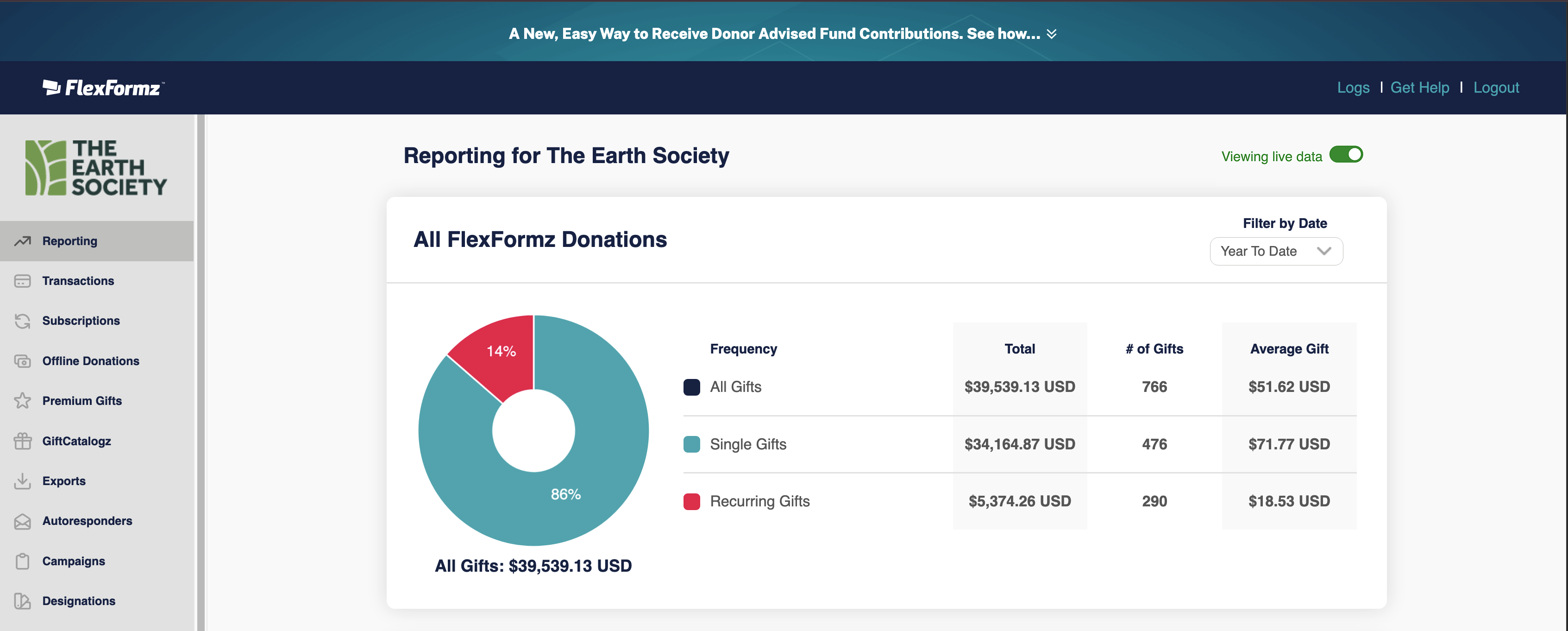This screenshot has height=631, width=1568.
Task: Log out using the Logout link
Action: click(x=1496, y=88)
